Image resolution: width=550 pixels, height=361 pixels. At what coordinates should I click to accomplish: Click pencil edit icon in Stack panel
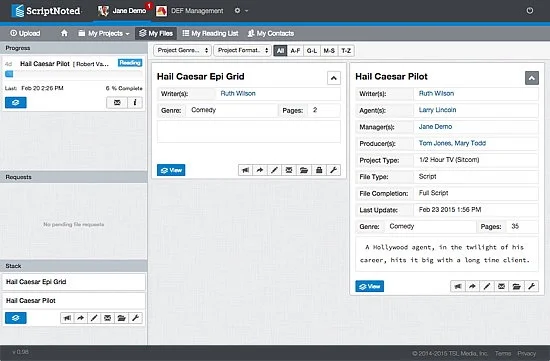tap(94, 318)
